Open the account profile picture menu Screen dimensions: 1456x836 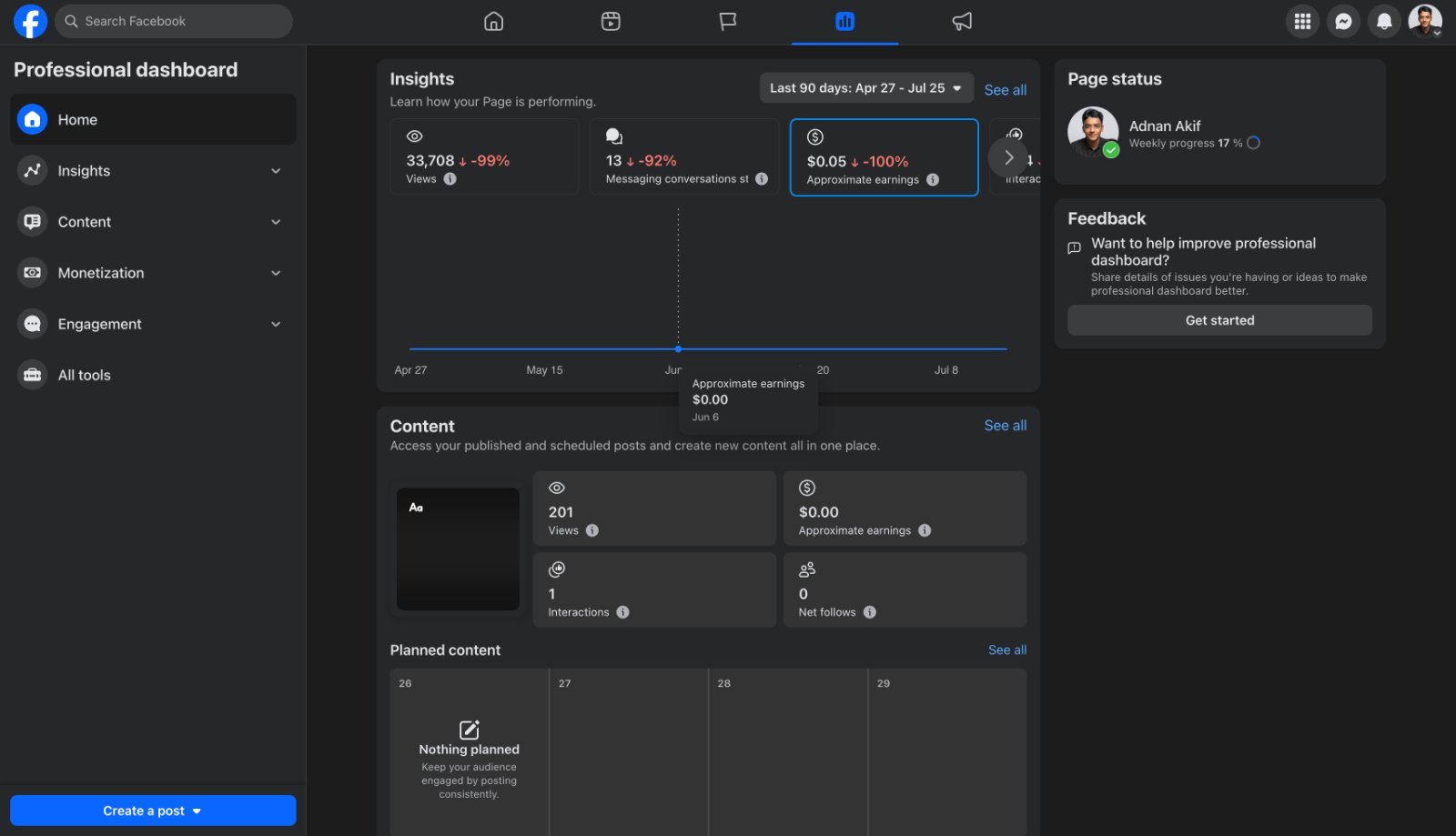(1425, 21)
